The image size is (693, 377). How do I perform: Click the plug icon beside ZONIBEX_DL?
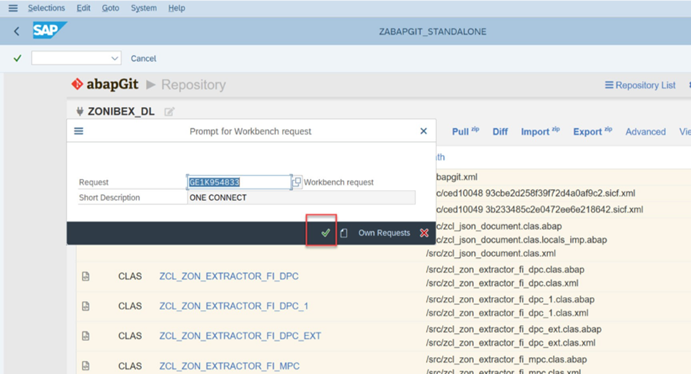(x=80, y=111)
